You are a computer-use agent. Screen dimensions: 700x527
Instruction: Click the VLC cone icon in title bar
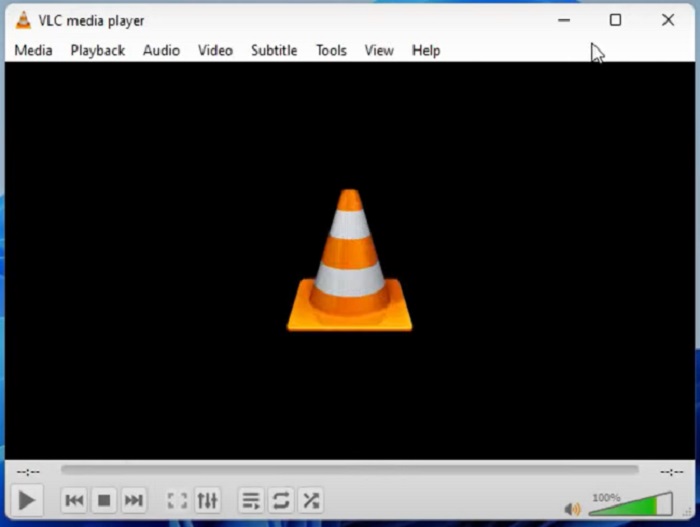pyautogui.click(x=23, y=20)
